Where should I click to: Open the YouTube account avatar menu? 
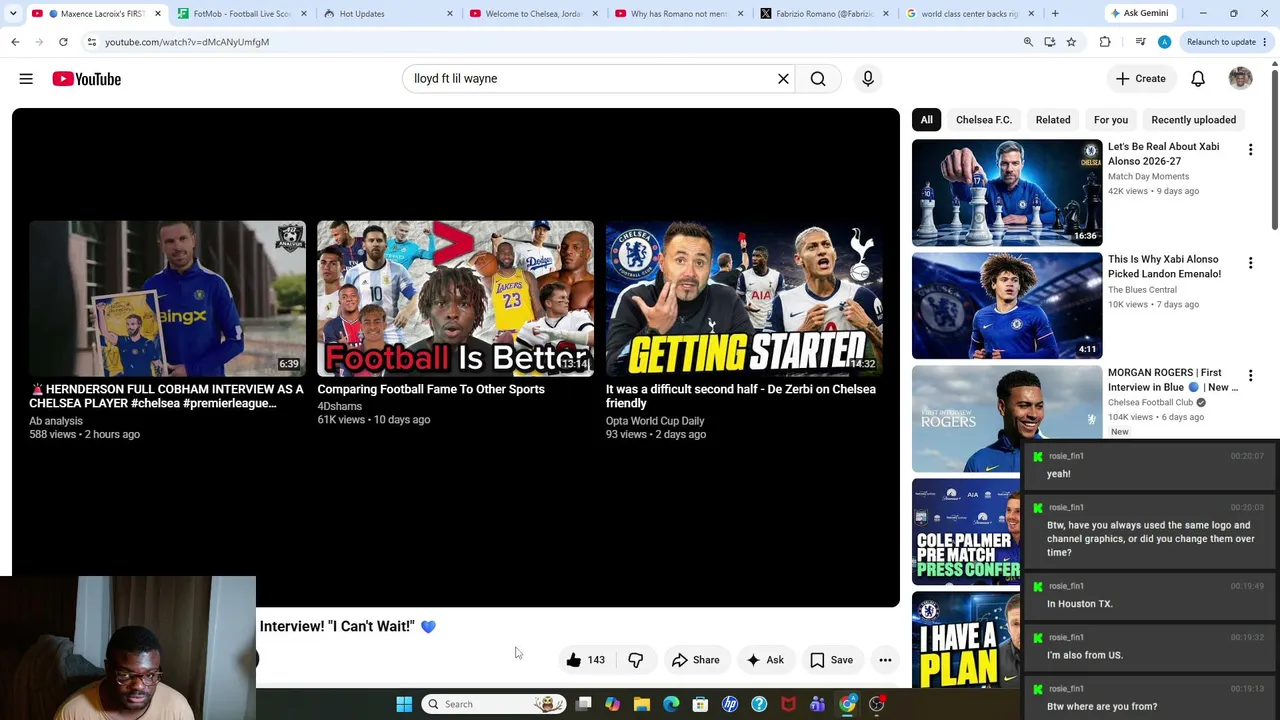click(1240, 79)
